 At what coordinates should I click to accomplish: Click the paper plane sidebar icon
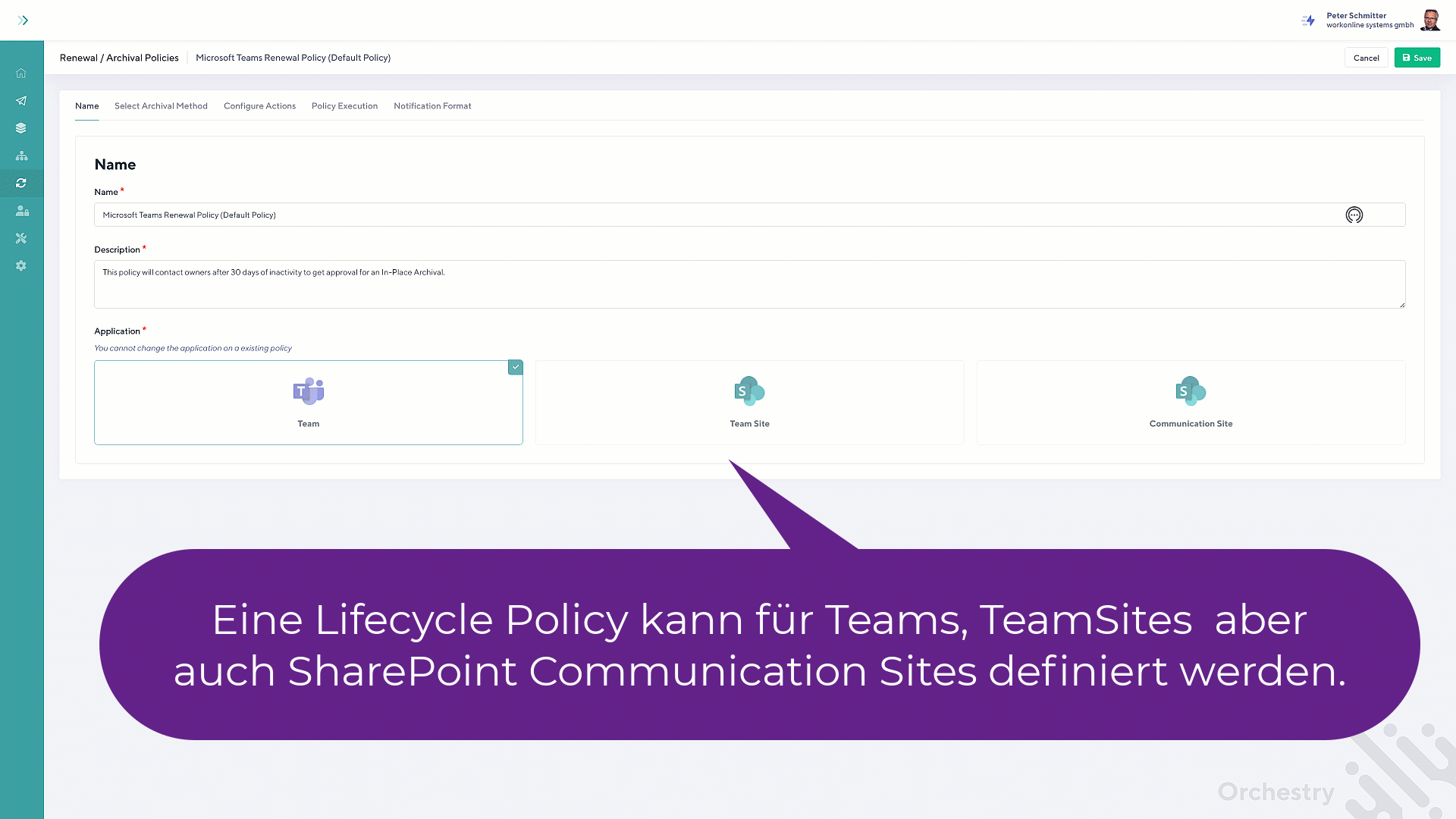pyautogui.click(x=21, y=101)
